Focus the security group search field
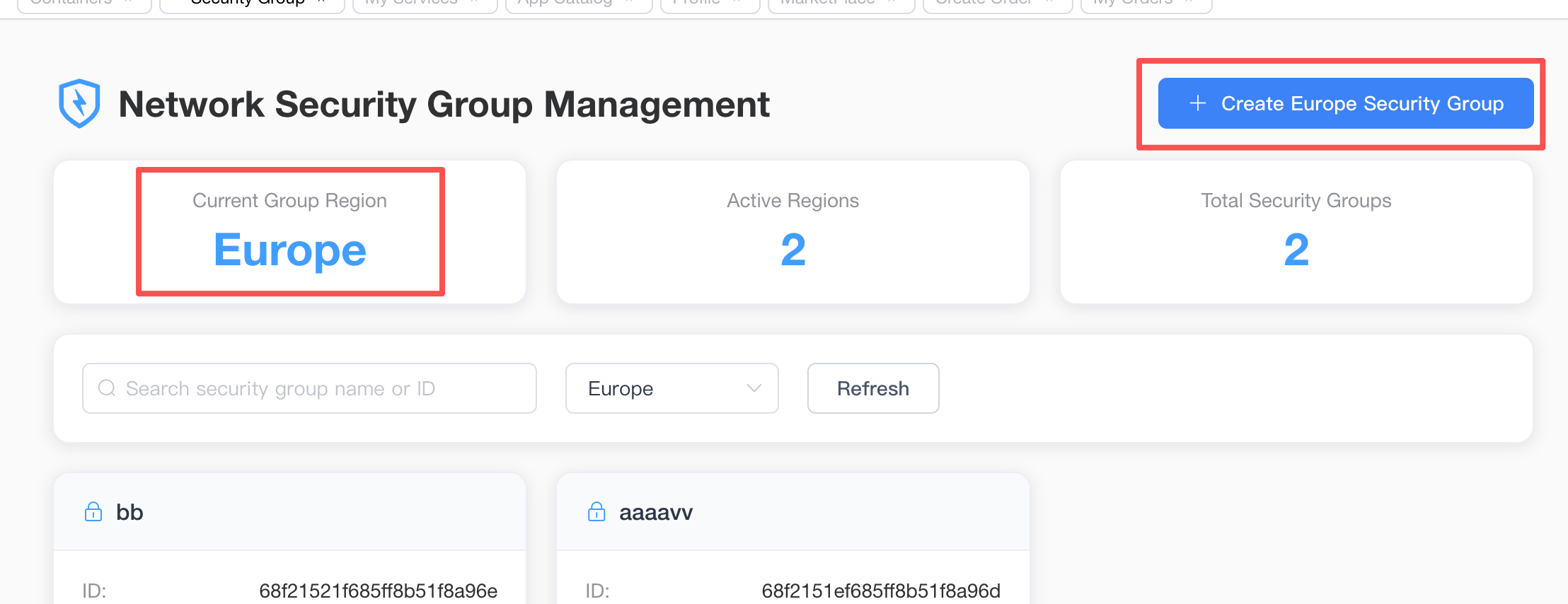This screenshot has height=604, width=1568. click(x=318, y=388)
